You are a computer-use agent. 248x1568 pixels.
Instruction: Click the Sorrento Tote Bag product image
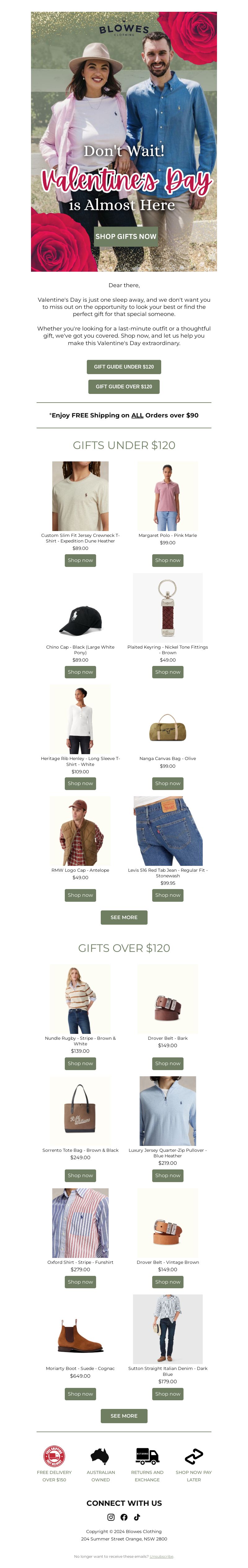80,1111
